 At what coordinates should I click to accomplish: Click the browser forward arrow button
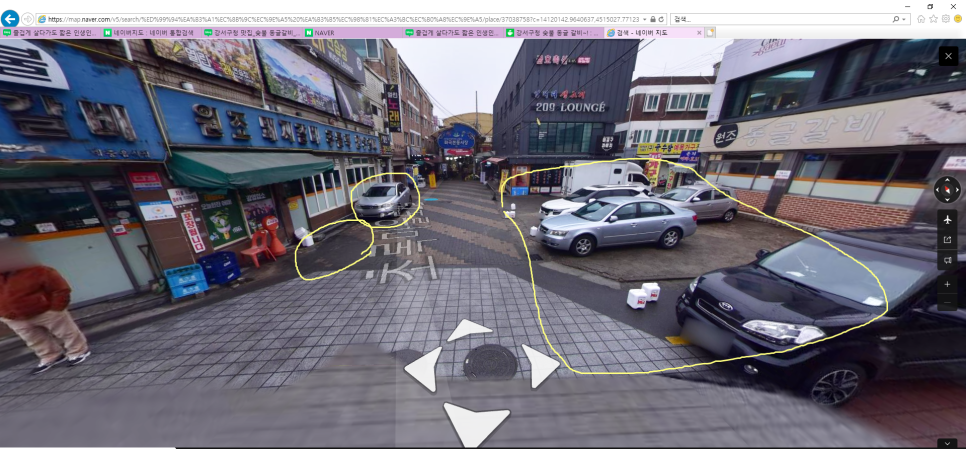coord(28,18)
